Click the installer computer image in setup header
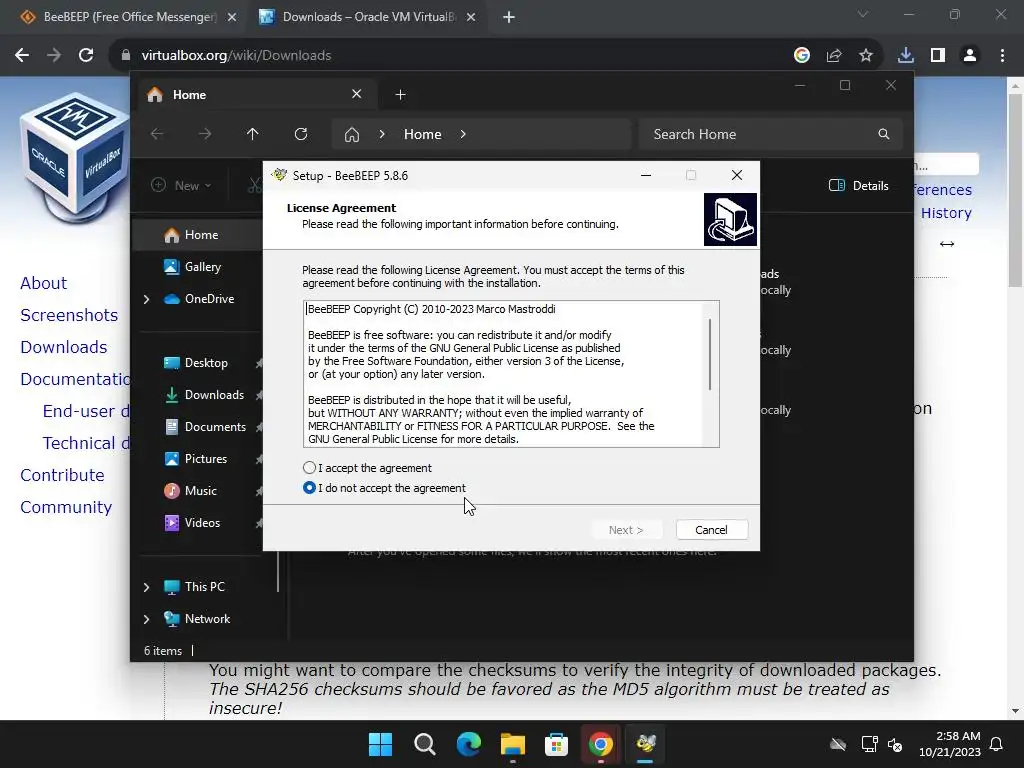 [x=730, y=219]
